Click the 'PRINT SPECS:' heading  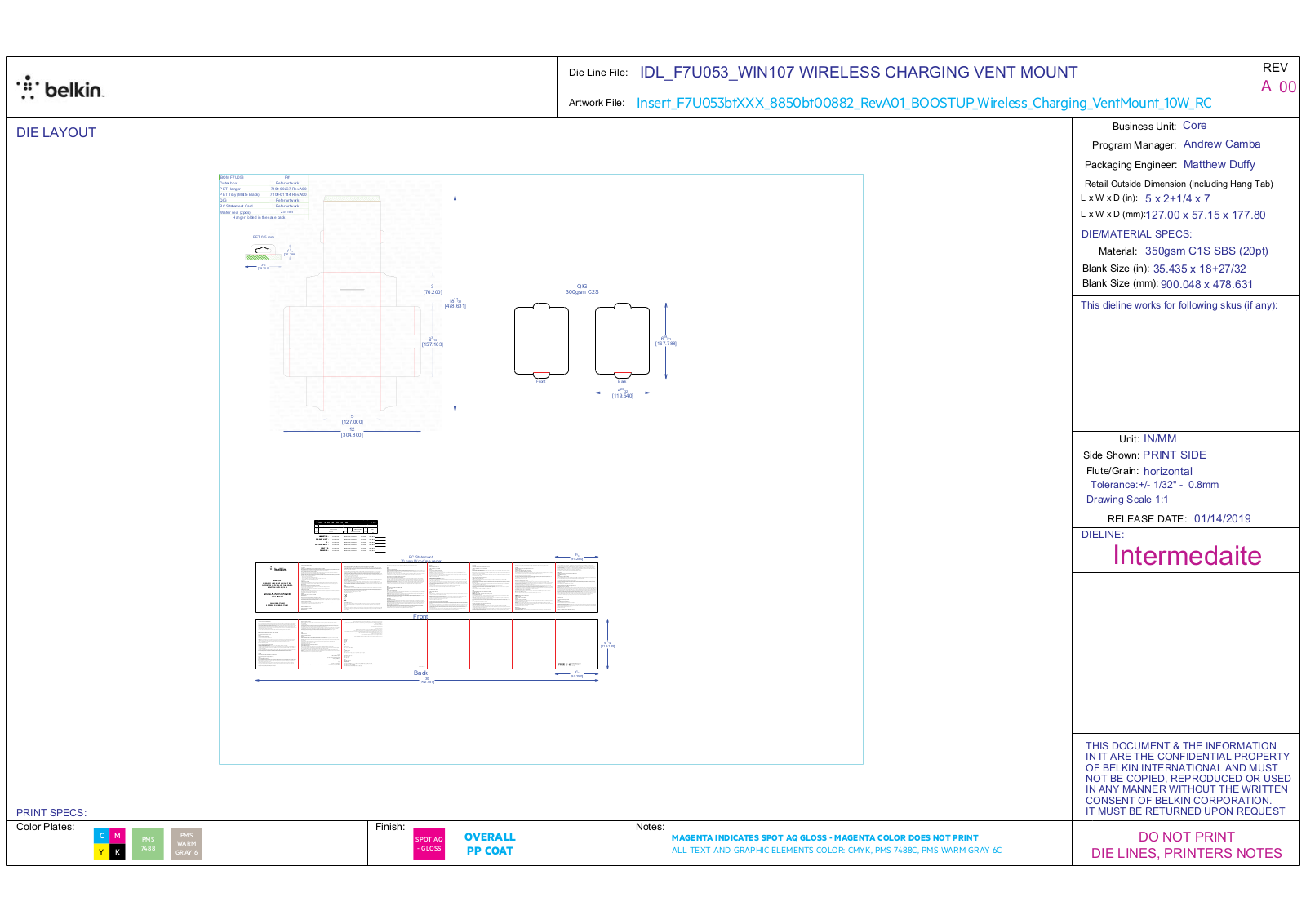pyautogui.click(x=51, y=813)
